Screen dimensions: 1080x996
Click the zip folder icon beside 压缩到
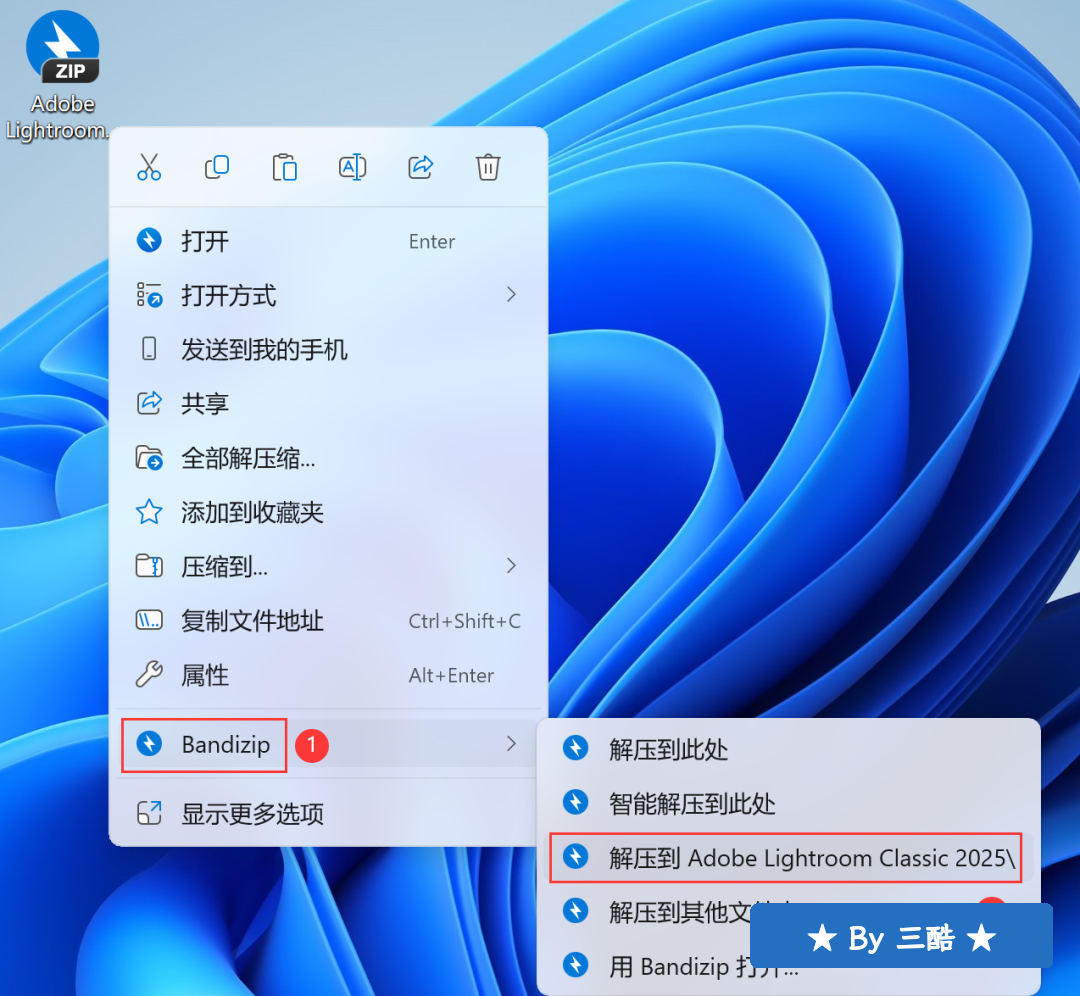click(149, 566)
